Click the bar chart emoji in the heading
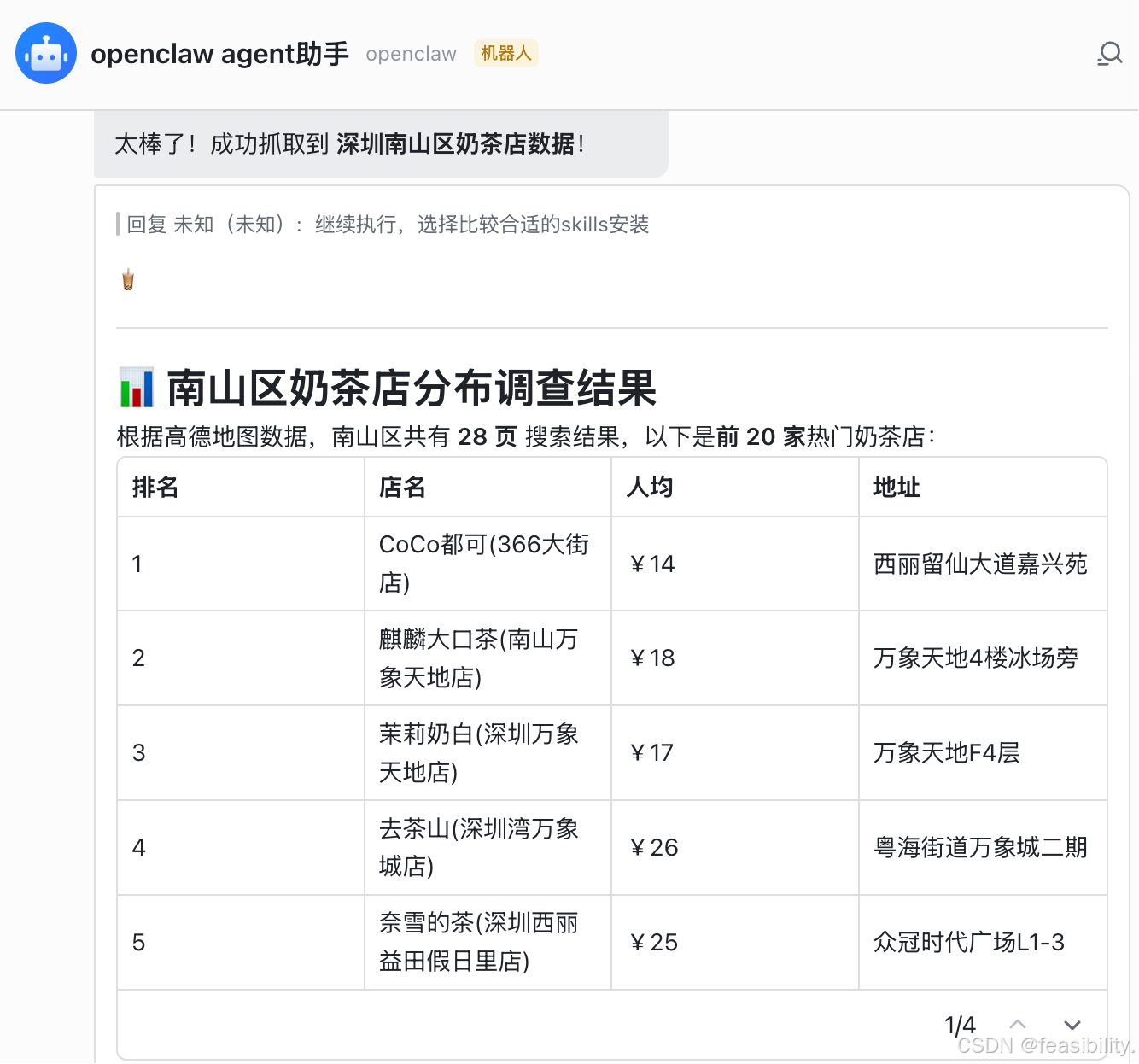Image resolution: width=1139 pixels, height=1064 pixels. [135, 389]
